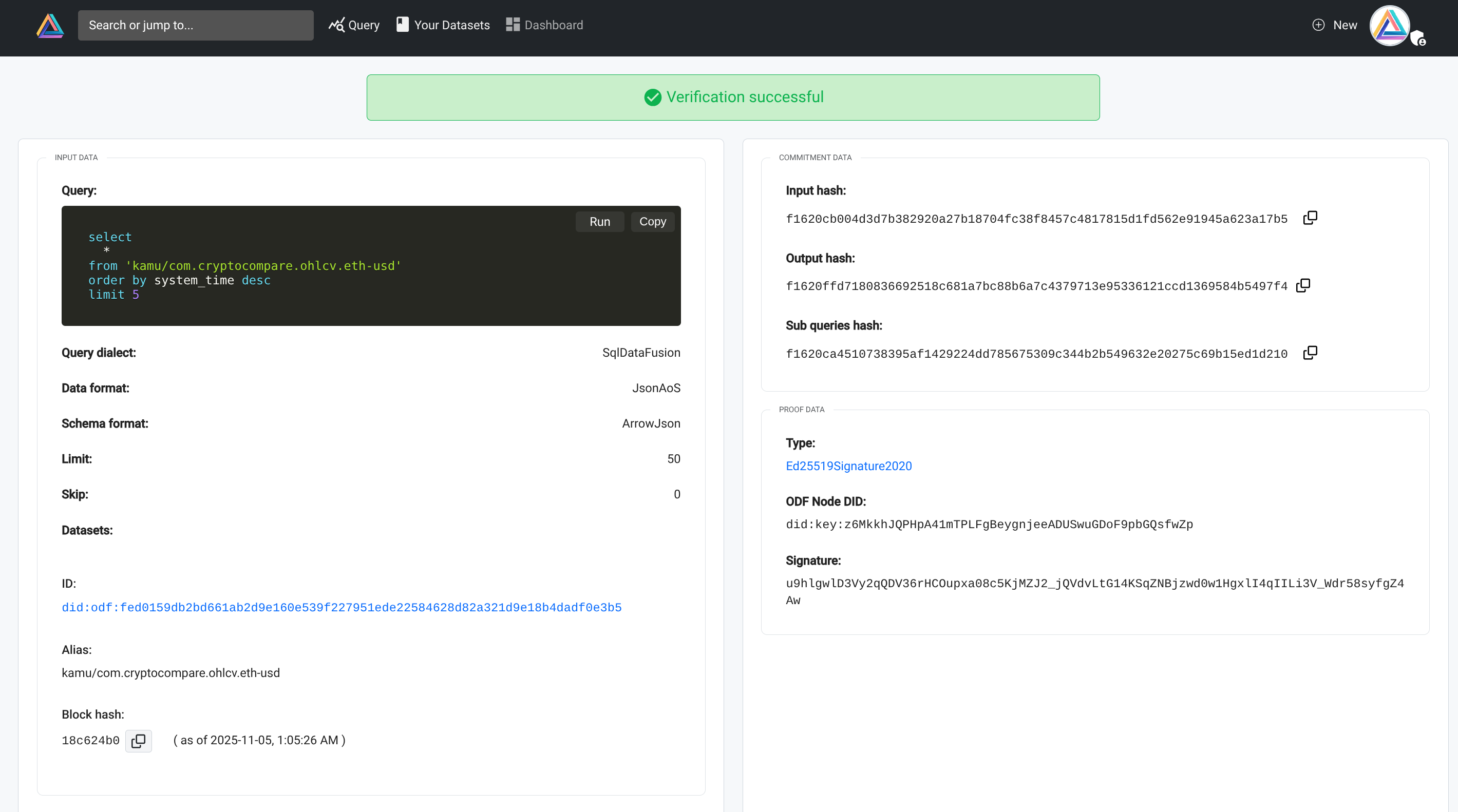
Task: Click the Your Datasets book icon
Action: [403, 24]
